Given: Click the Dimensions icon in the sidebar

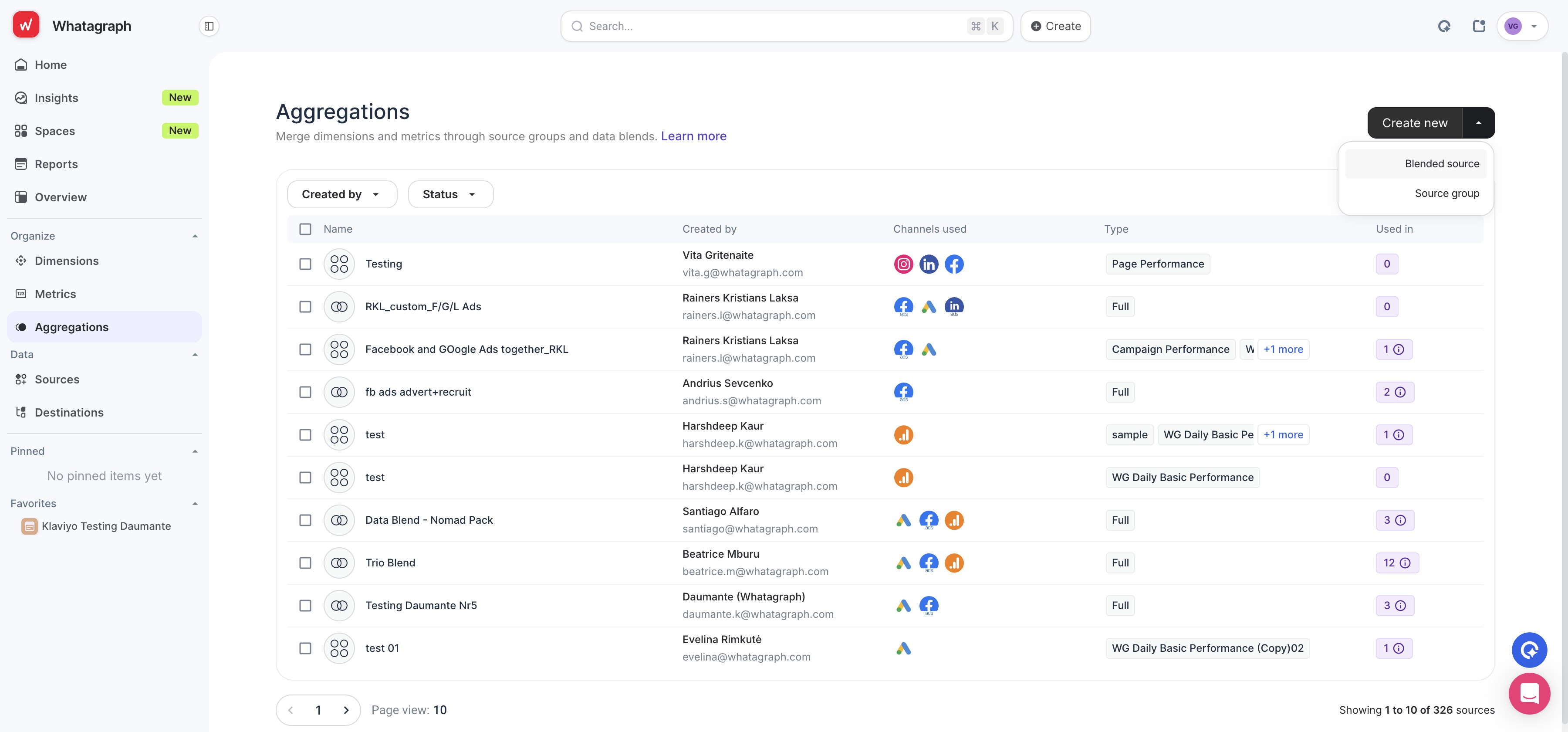Looking at the screenshot, I should (x=21, y=261).
